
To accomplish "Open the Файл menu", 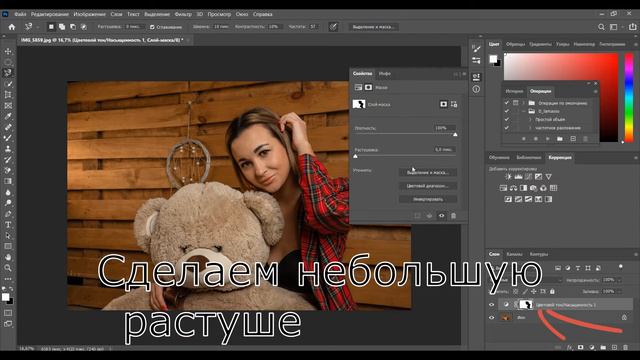I will (x=20, y=14).
